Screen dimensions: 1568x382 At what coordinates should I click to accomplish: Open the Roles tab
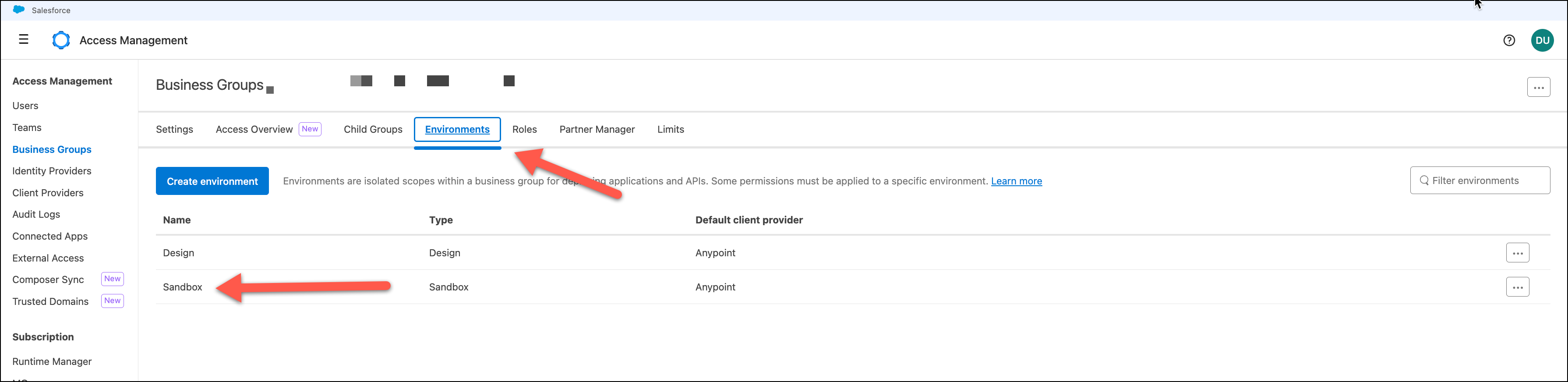524,129
